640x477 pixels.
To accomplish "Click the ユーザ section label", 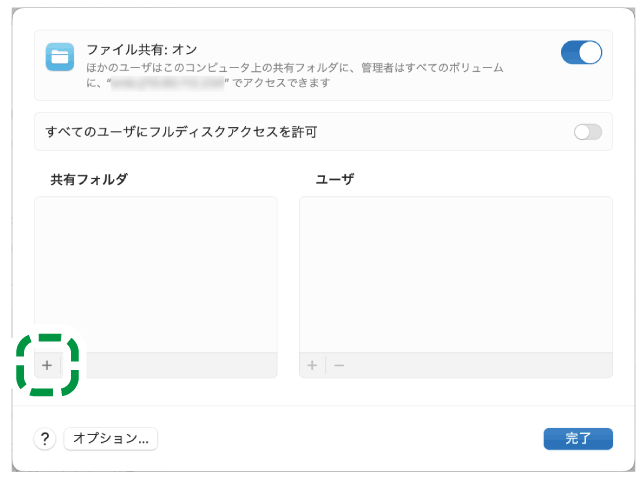I will coord(335,180).
